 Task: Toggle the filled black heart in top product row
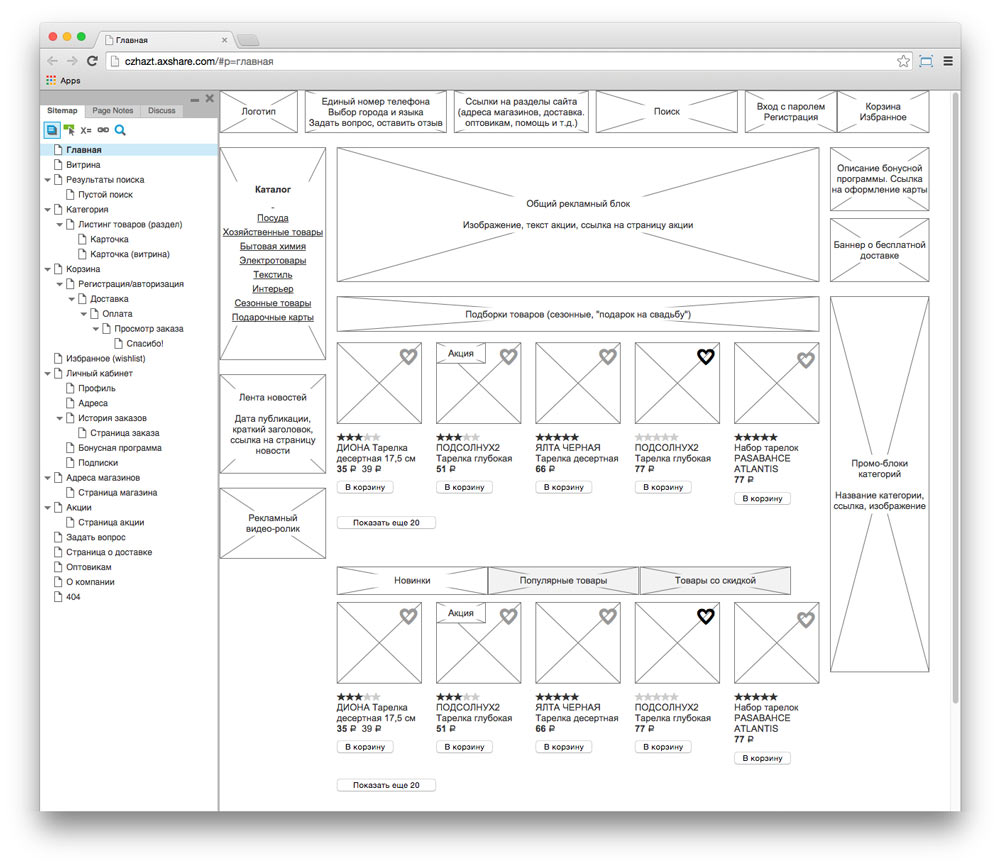coord(705,356)
